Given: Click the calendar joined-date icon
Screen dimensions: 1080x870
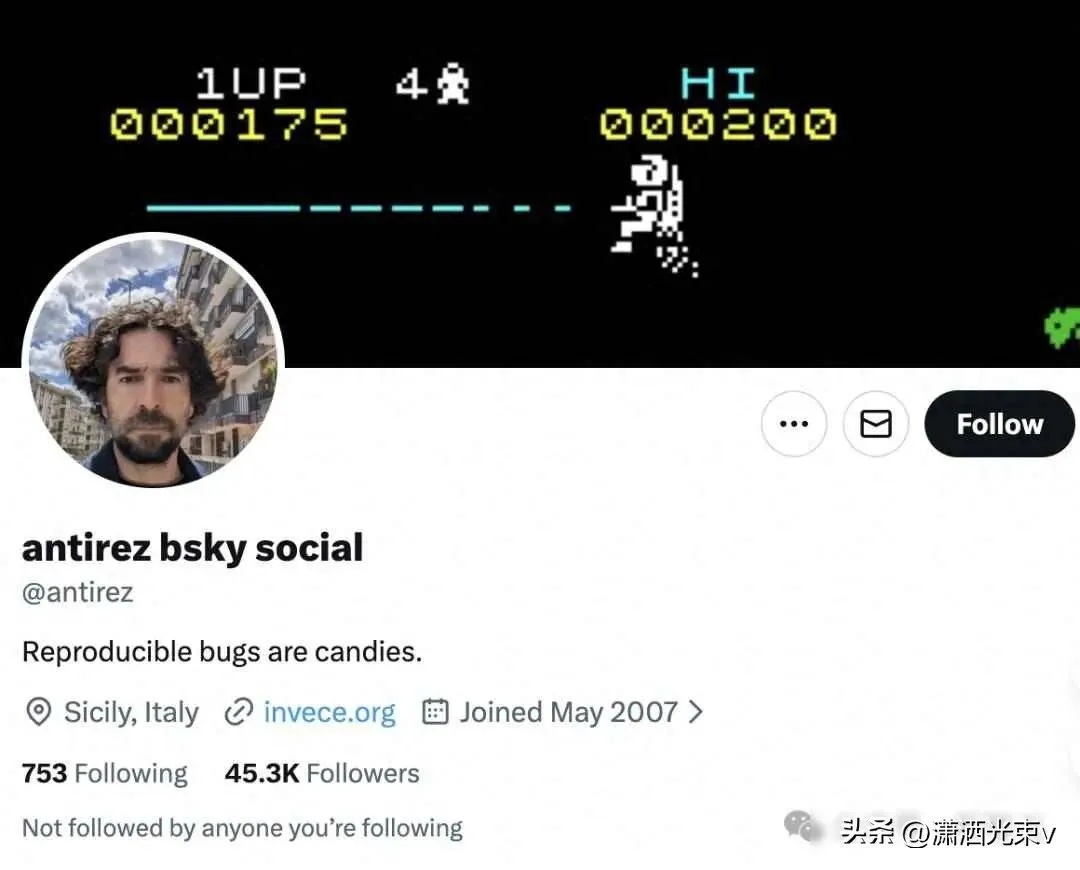Looking at the screenshot, I should point(435,712).
